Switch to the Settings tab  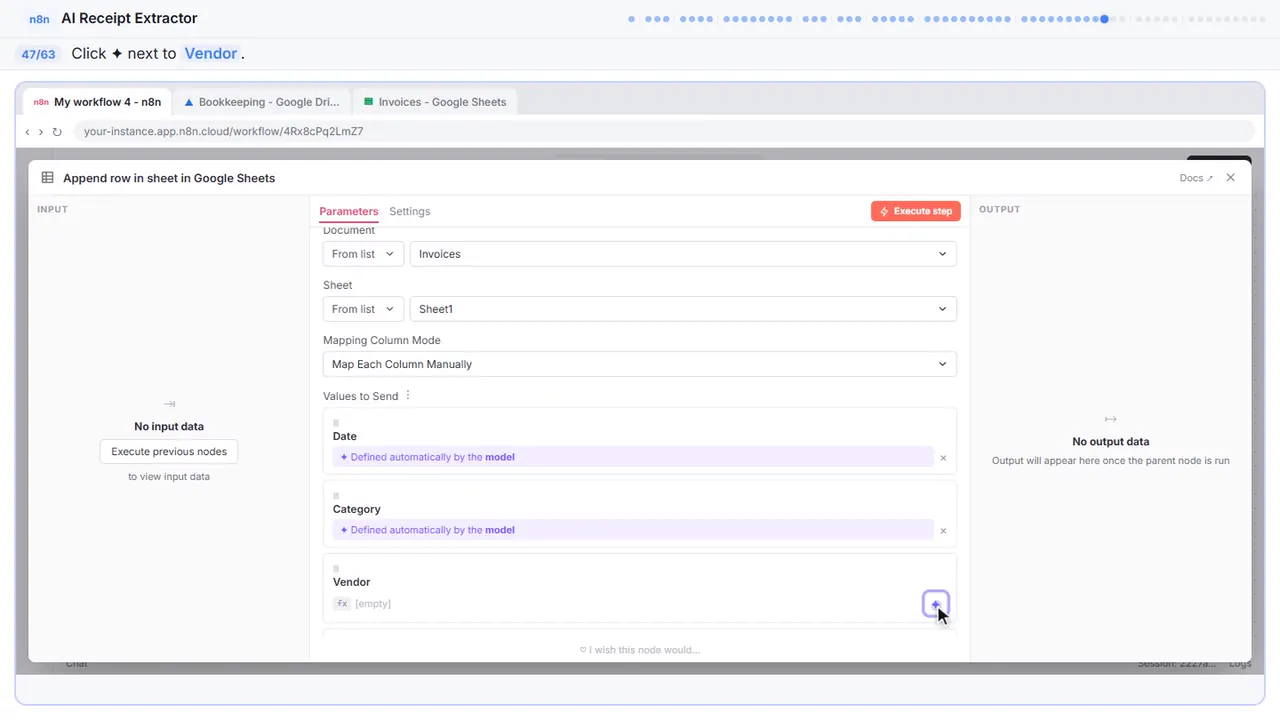410,211
